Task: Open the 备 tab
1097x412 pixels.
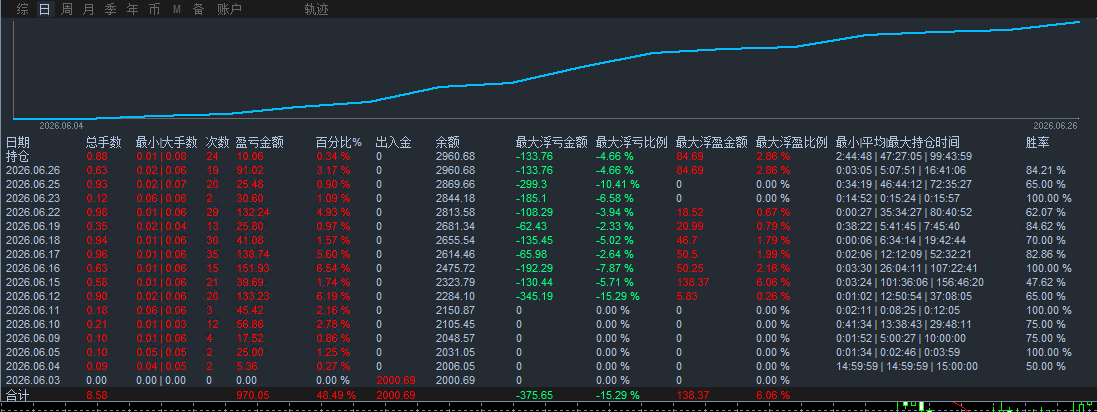Action: (x=198, y=9)
